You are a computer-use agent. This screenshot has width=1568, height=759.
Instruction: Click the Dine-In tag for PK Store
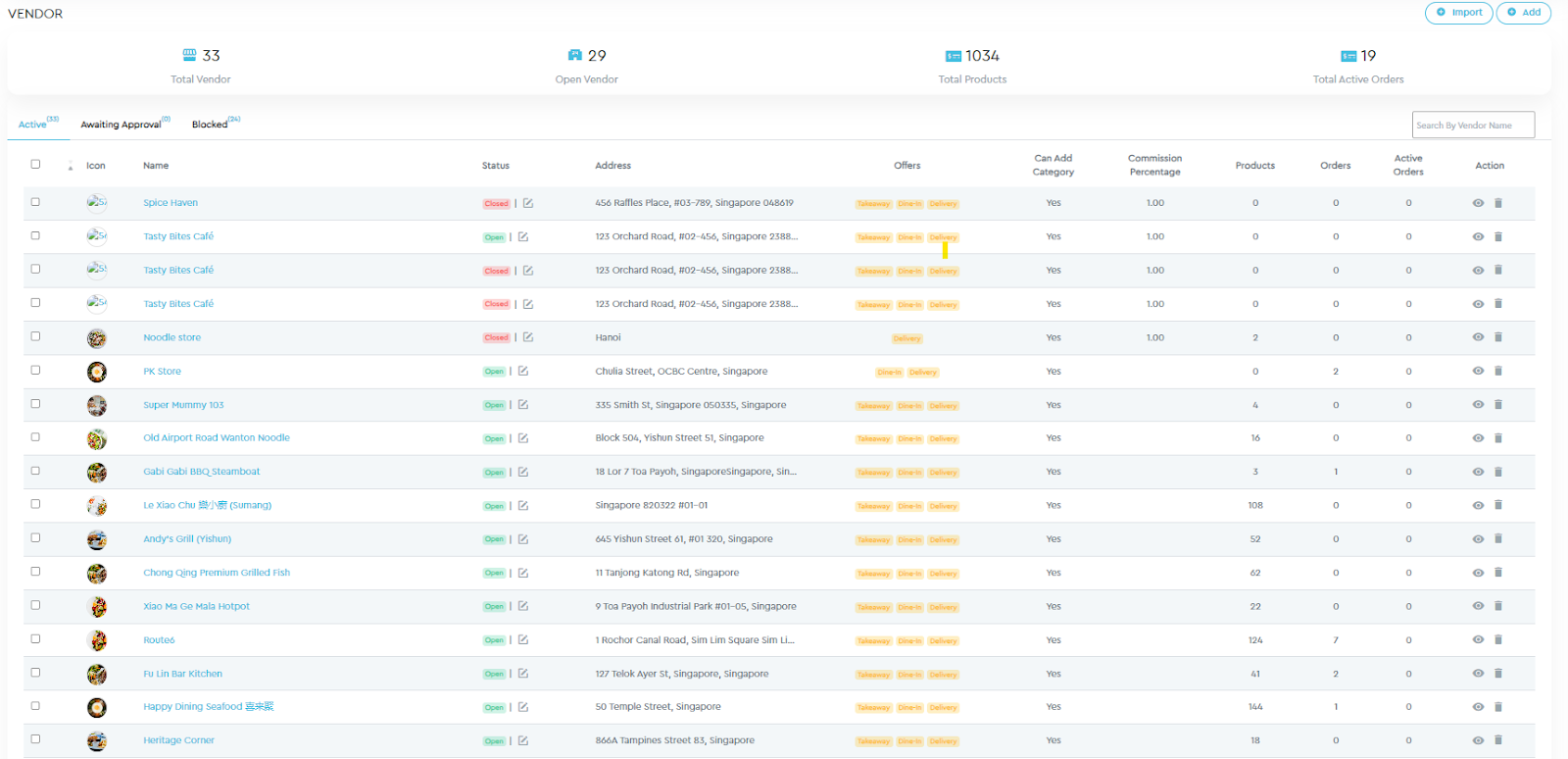click(x=889, y=373)
